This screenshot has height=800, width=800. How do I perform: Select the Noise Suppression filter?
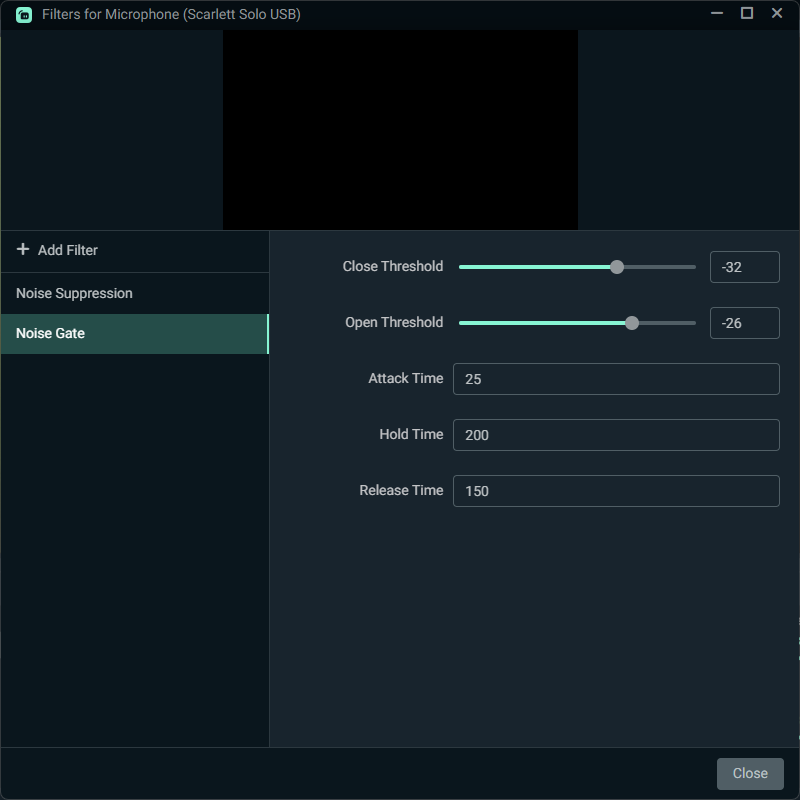point(74,294)
